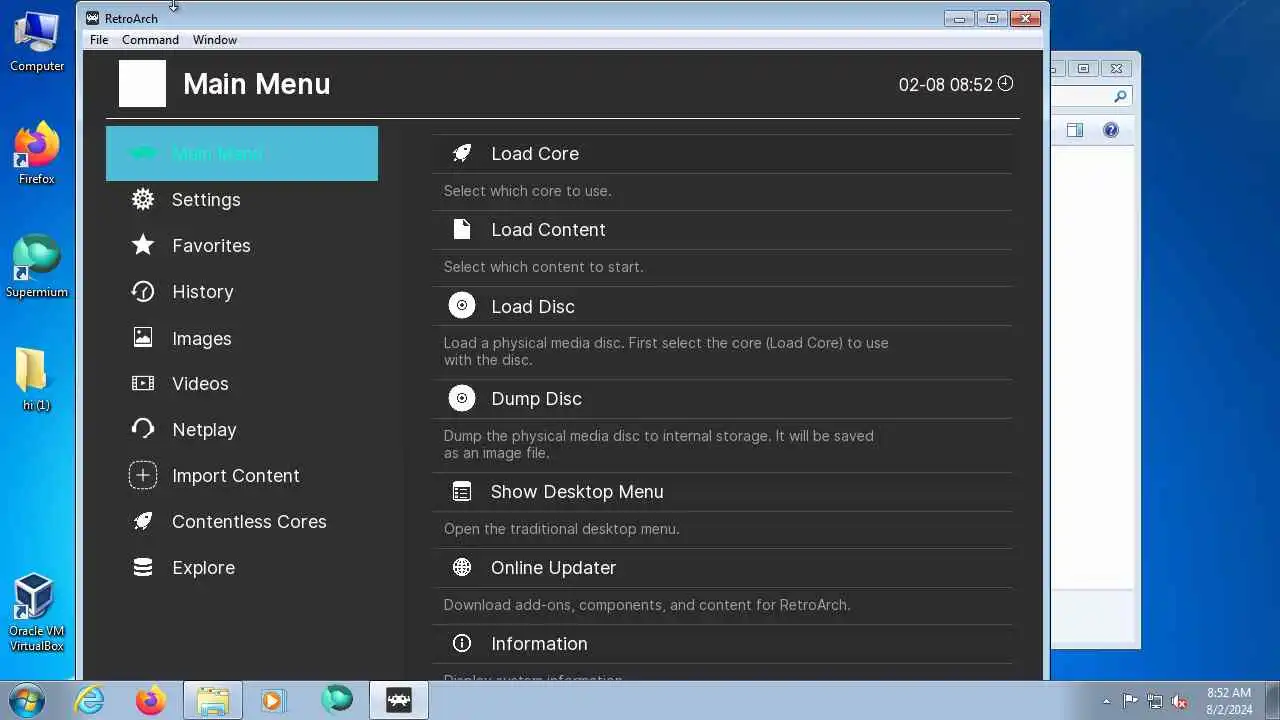Select the Load Content entry

(x=722, y=229)
